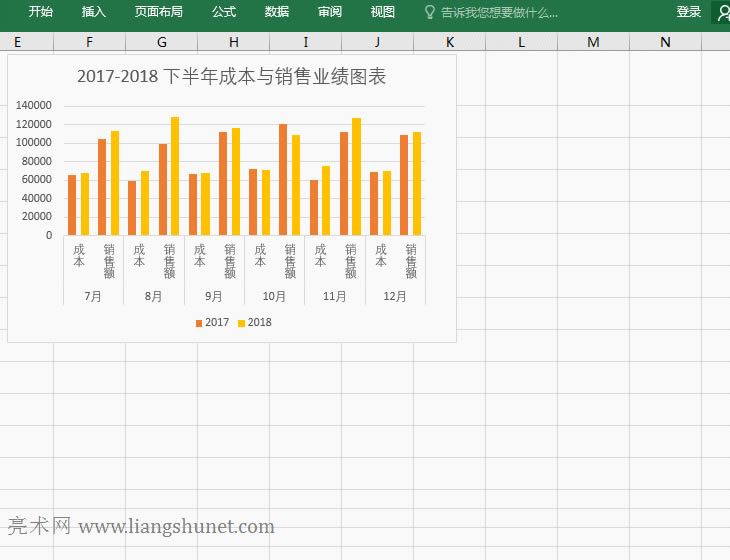Select column M header
Screen dimensions: 730x560
(x=594, y=41)
